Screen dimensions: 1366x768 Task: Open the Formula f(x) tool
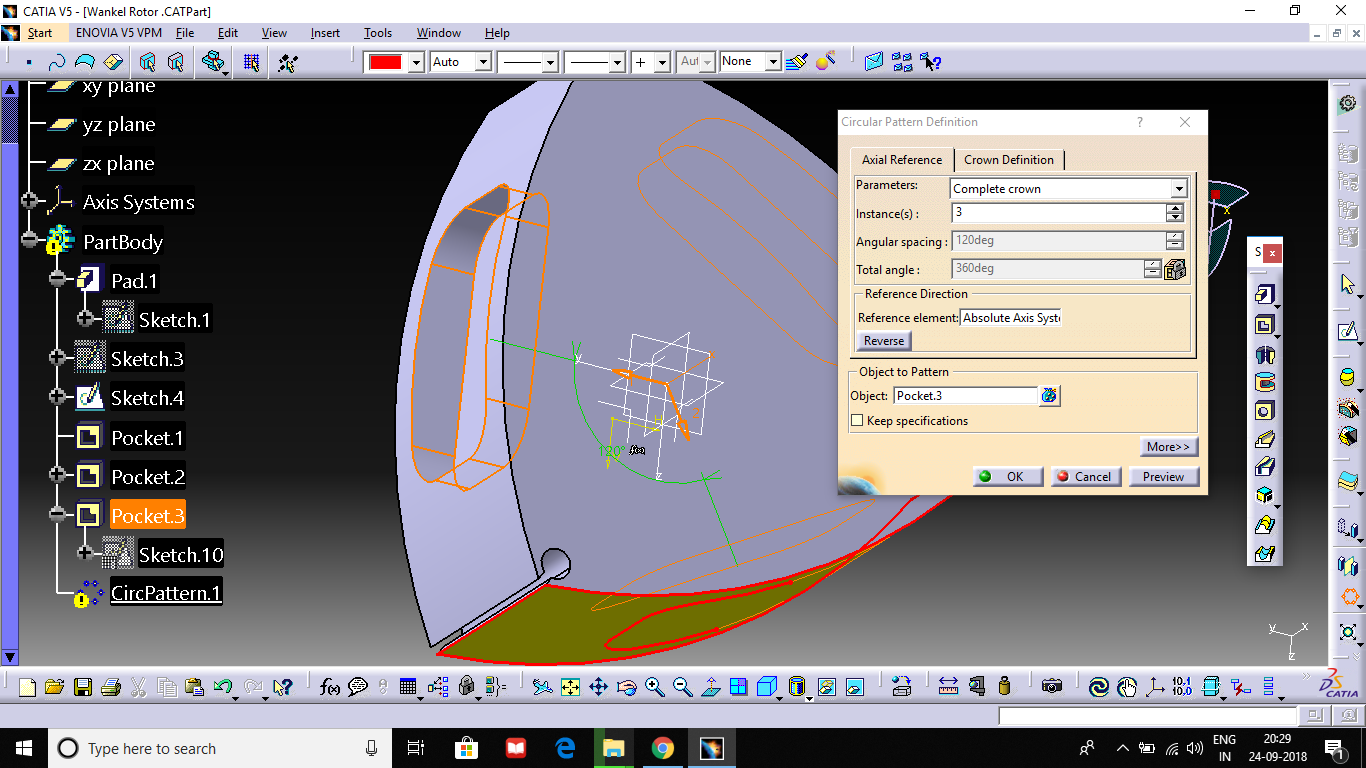(330, 687)
